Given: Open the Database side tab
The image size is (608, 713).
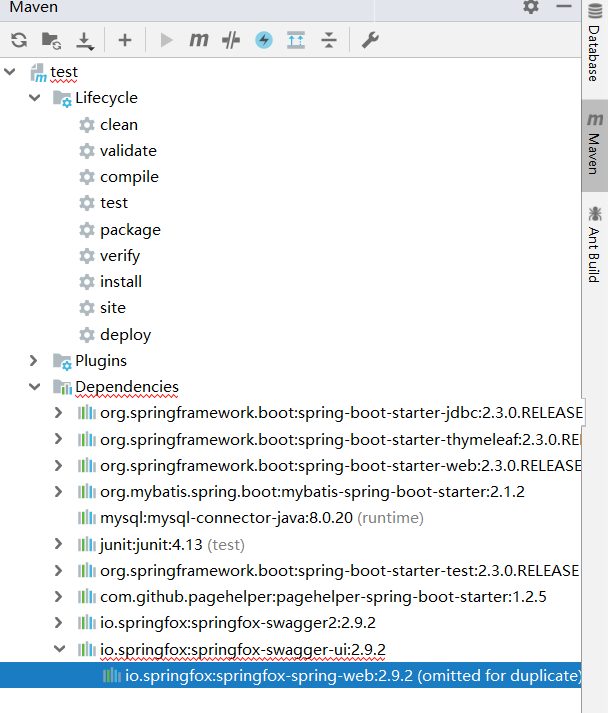Looking at the screenshot, I should pyautogui.click(x=594, y=42).
